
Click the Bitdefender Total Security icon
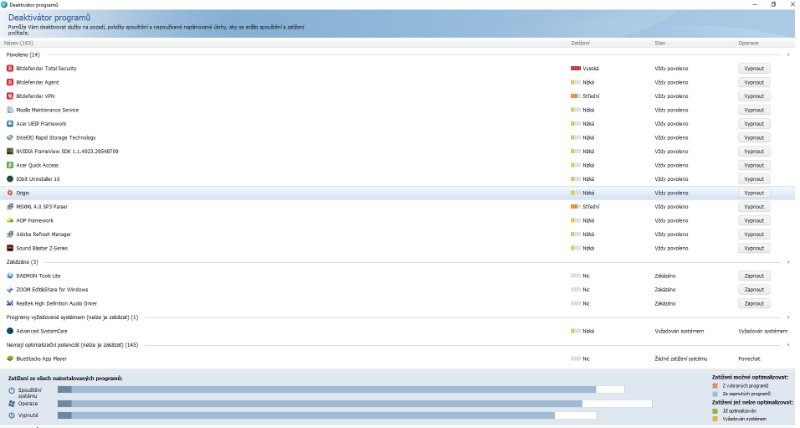coord(10,68)
